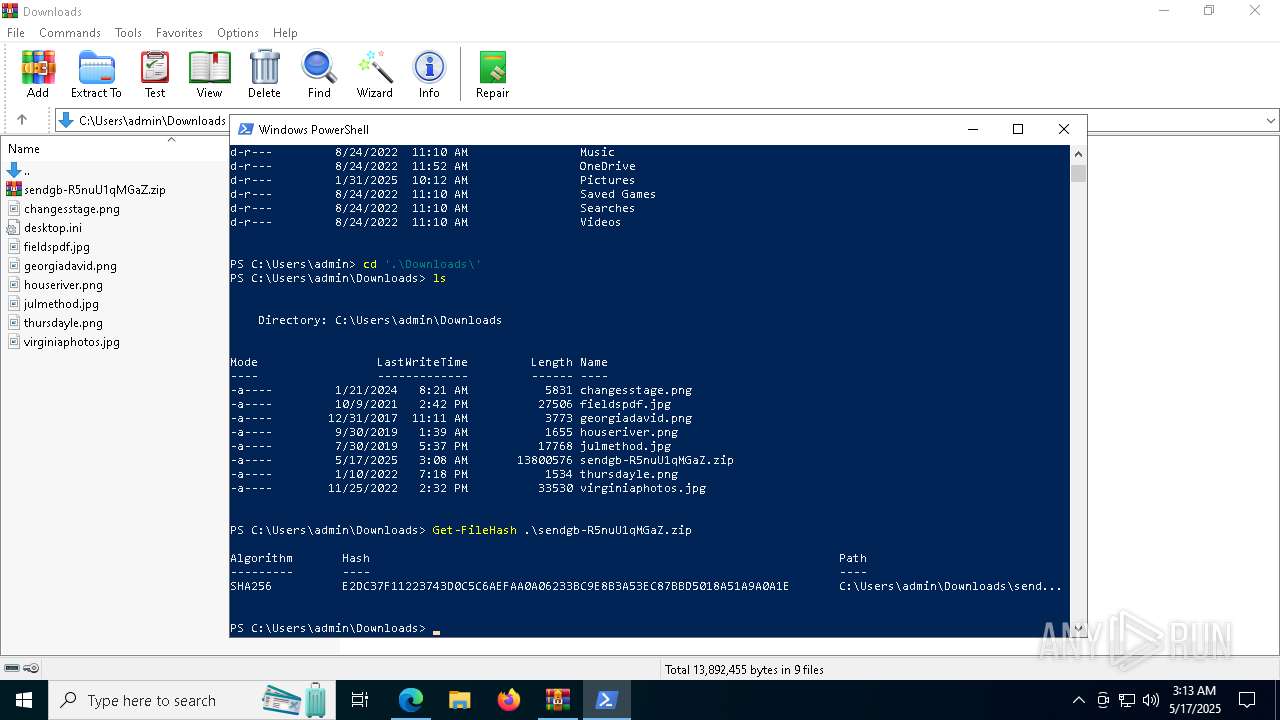Screen dimensions: 1280x720
Task: Maximize the PowerShell window
Action: click(x=1018, y=129)
